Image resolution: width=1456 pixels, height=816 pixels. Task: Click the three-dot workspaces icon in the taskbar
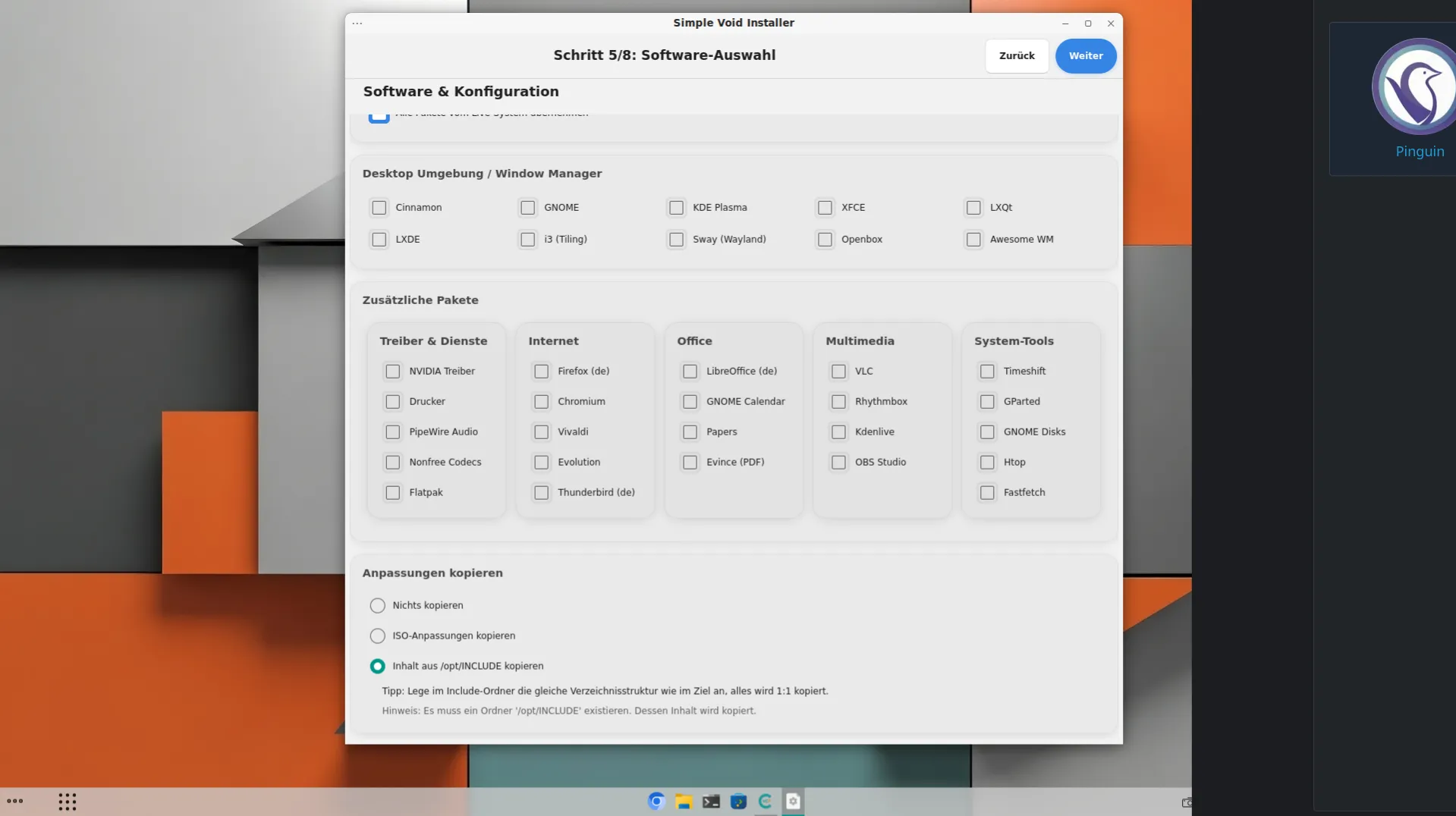click(15, 801)
